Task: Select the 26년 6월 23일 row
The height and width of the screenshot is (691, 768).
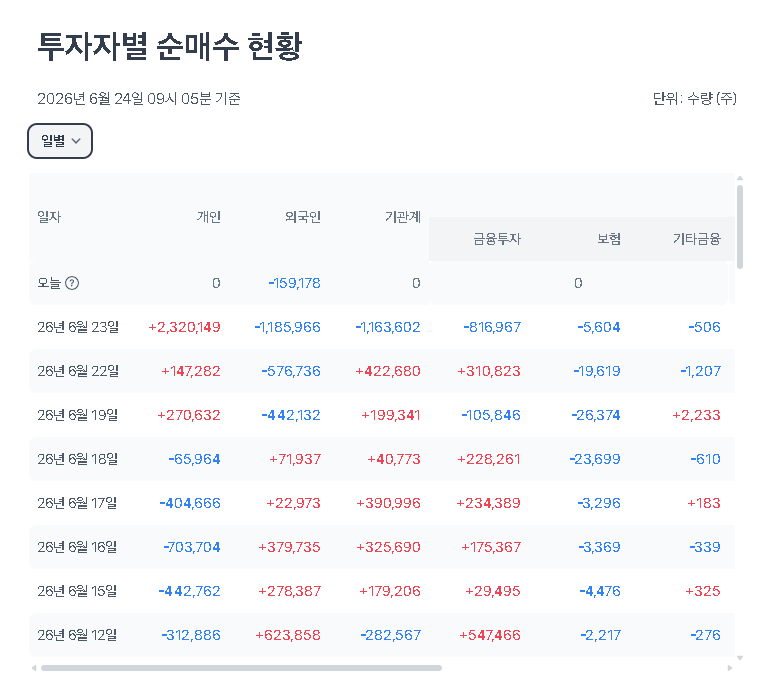Action: (x=382, y=327)
